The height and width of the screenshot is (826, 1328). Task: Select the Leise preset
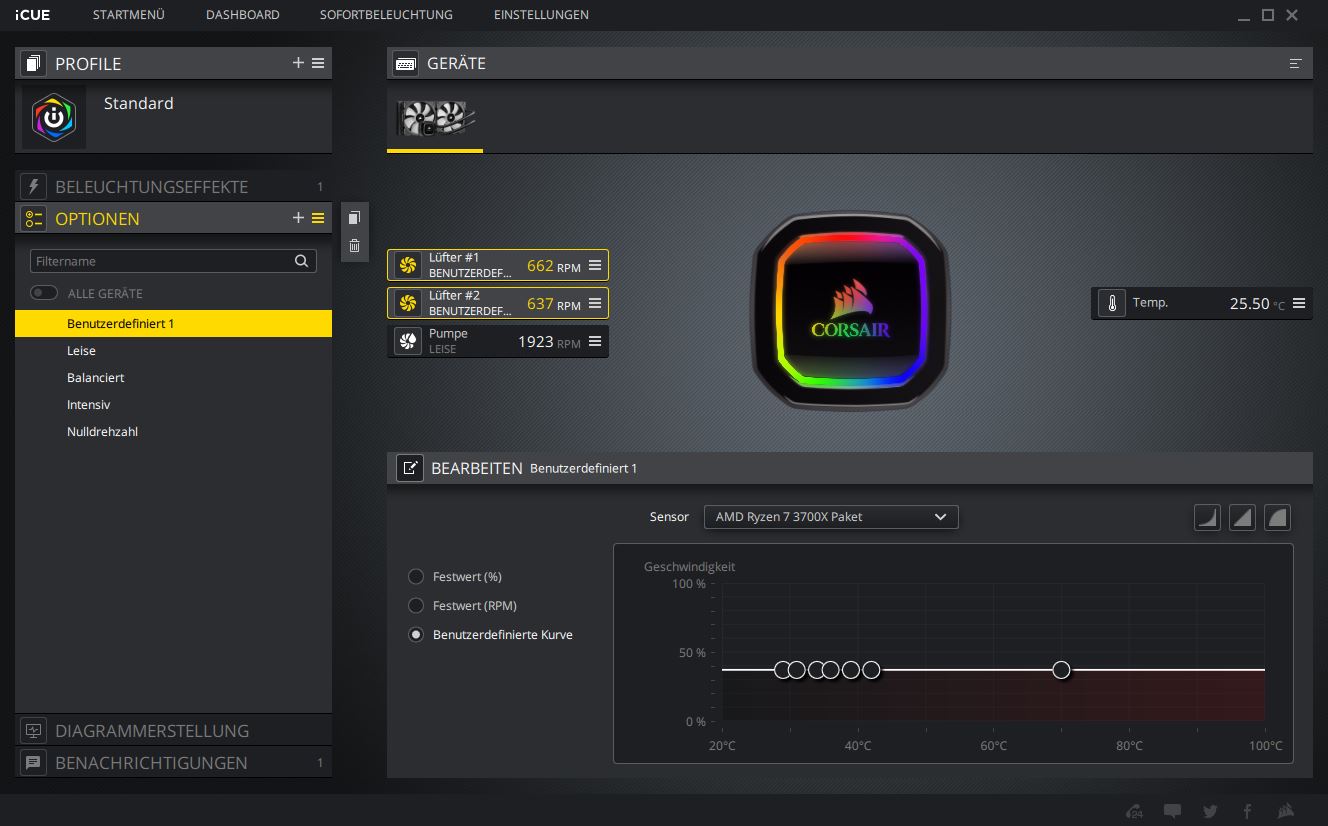click(x=173, y=350)
